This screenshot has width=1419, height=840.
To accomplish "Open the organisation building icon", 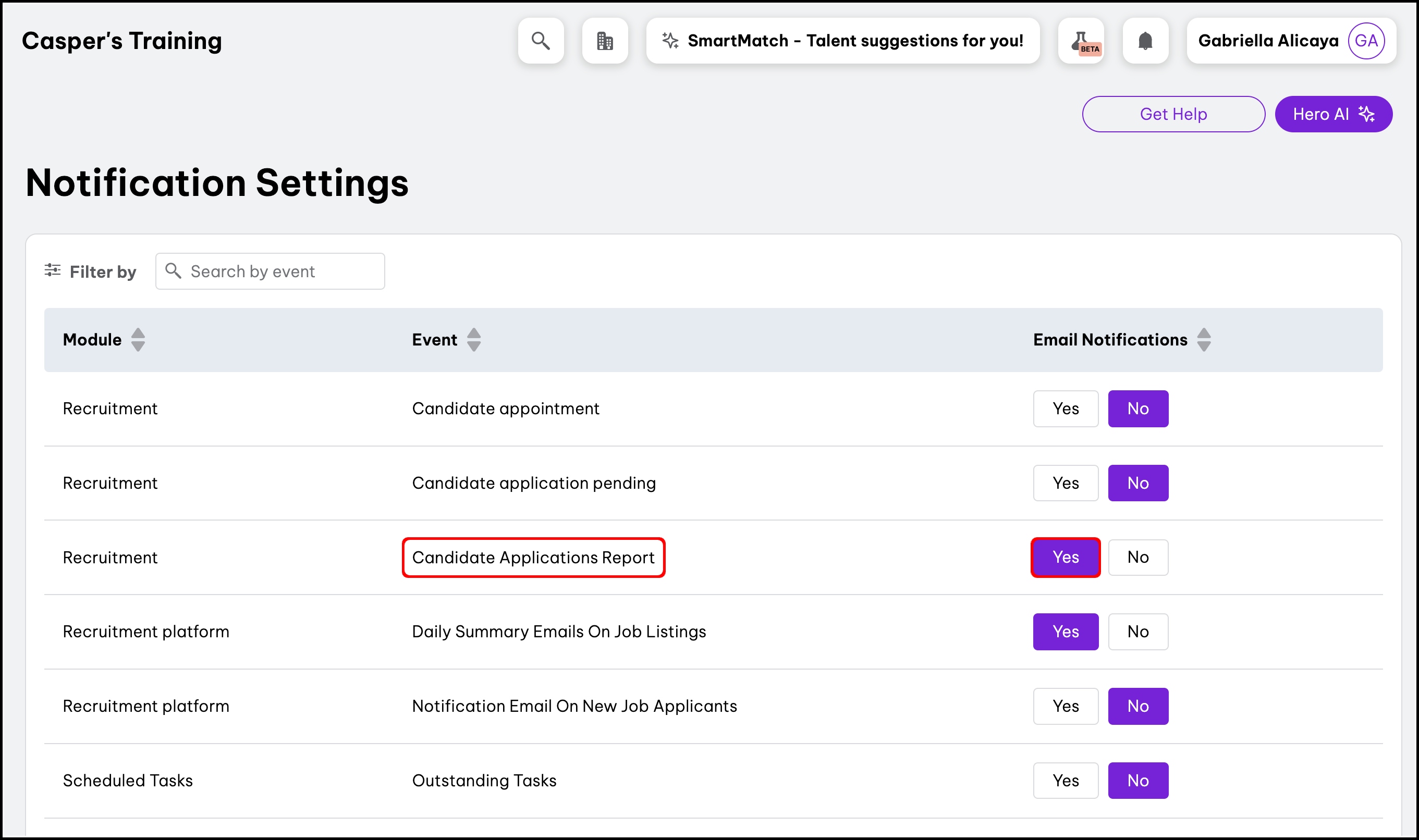I will (605, 41).
